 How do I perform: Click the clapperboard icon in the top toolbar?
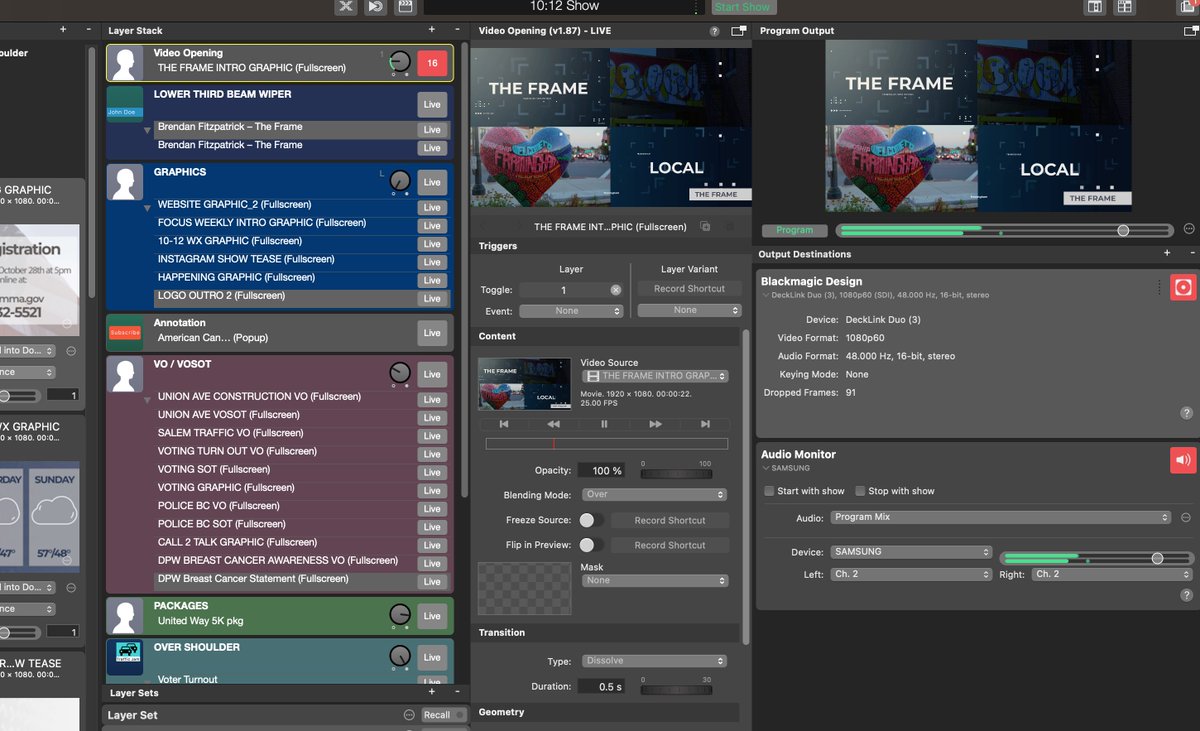[x=405, y=6]
